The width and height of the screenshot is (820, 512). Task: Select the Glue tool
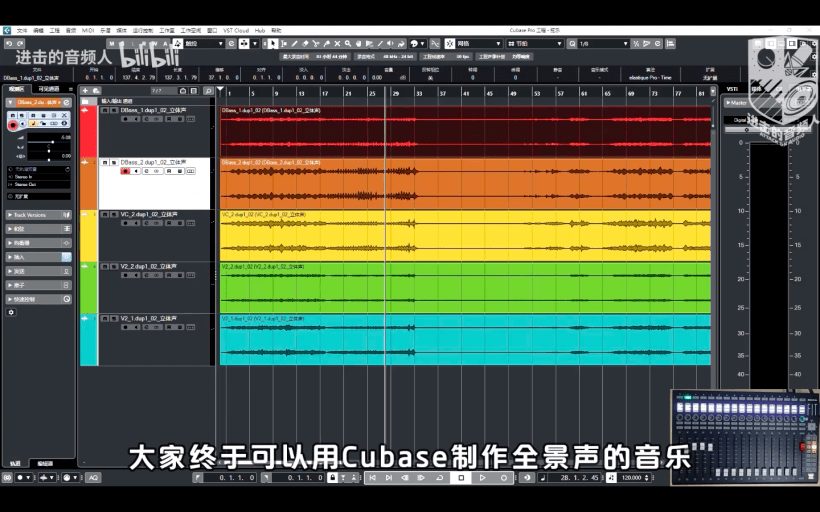coord(327,44)
